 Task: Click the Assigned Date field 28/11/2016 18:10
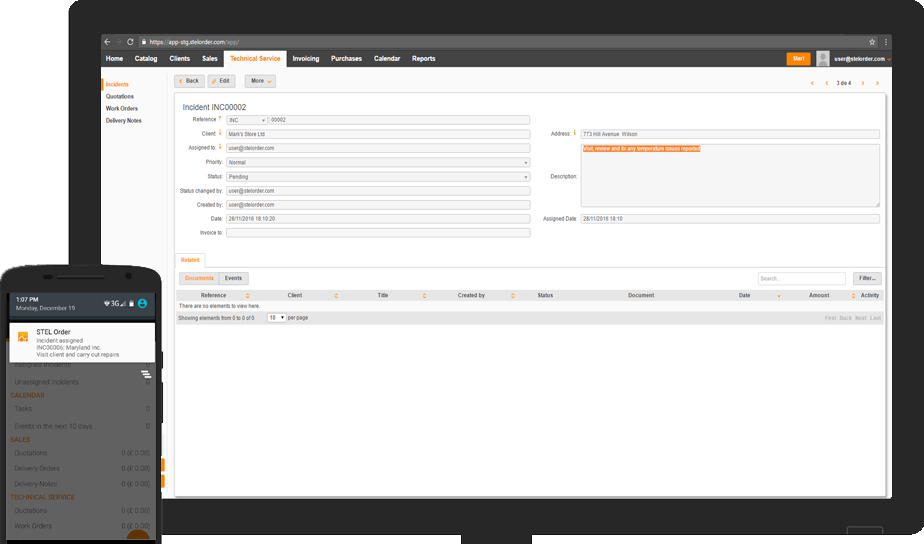point(730,219)
